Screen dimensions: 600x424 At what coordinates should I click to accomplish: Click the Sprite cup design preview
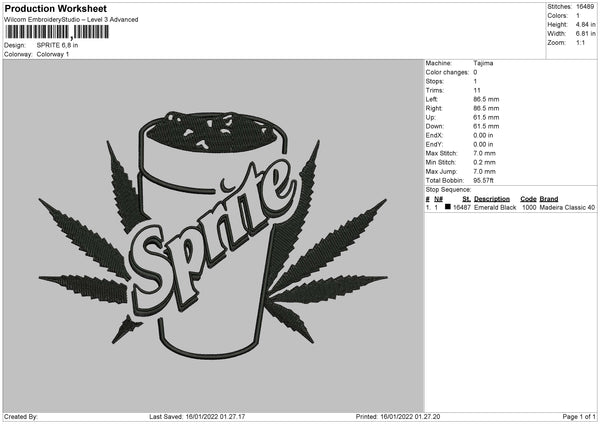pos(213,235)
